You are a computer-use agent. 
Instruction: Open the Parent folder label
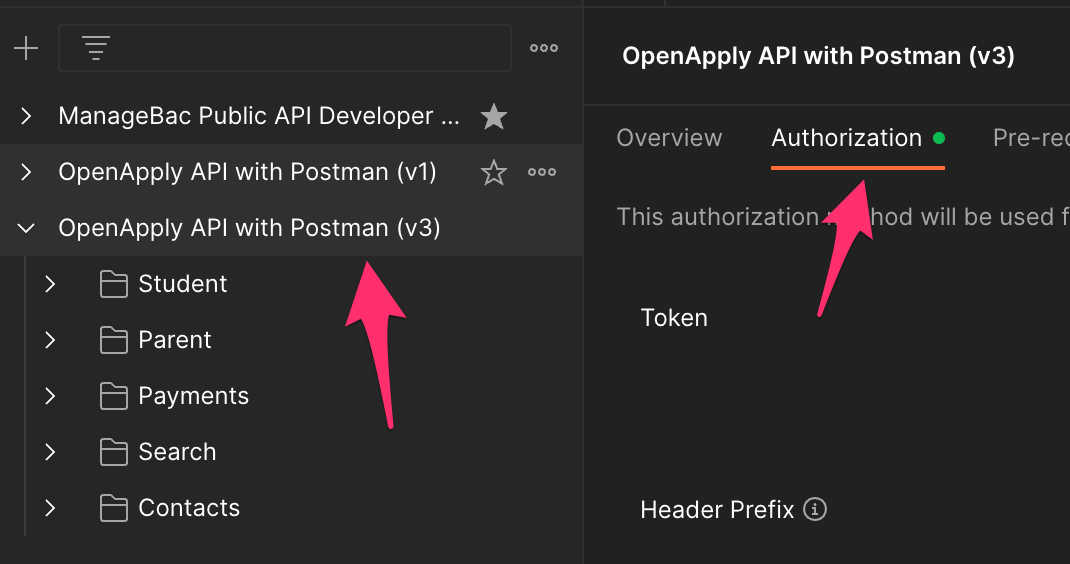(x=175, y=340)
